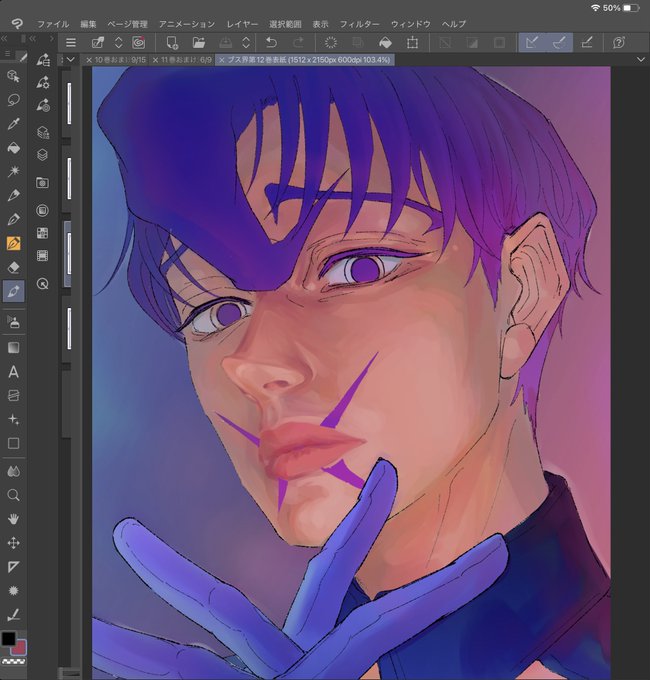Select the Hand move-canvas tool
The height and width of the screenshot is (680, 650).
pyautogui.click(x=13, y=519)
